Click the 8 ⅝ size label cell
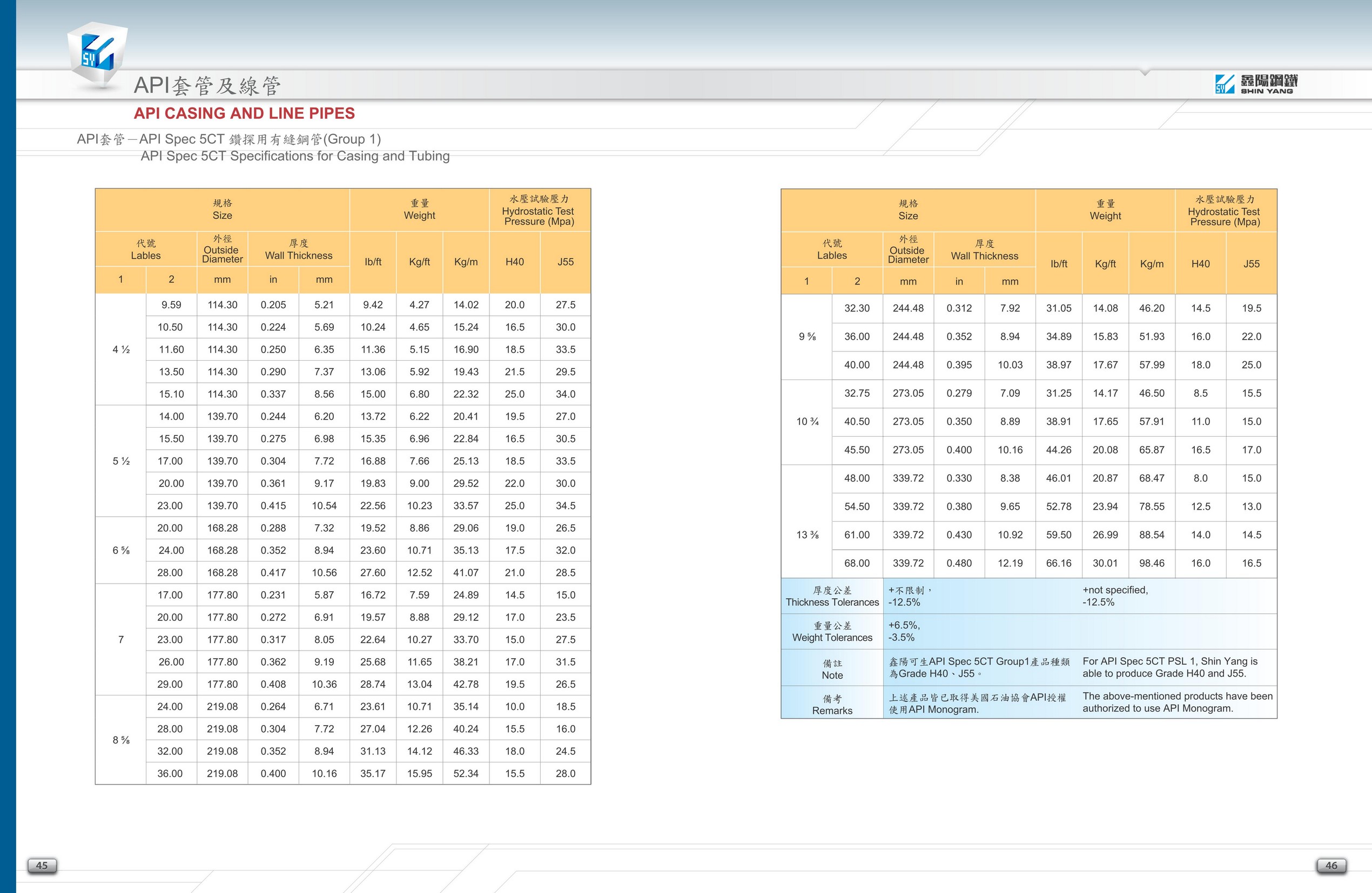The image size is (1372, 893). (x=120, y=740)
